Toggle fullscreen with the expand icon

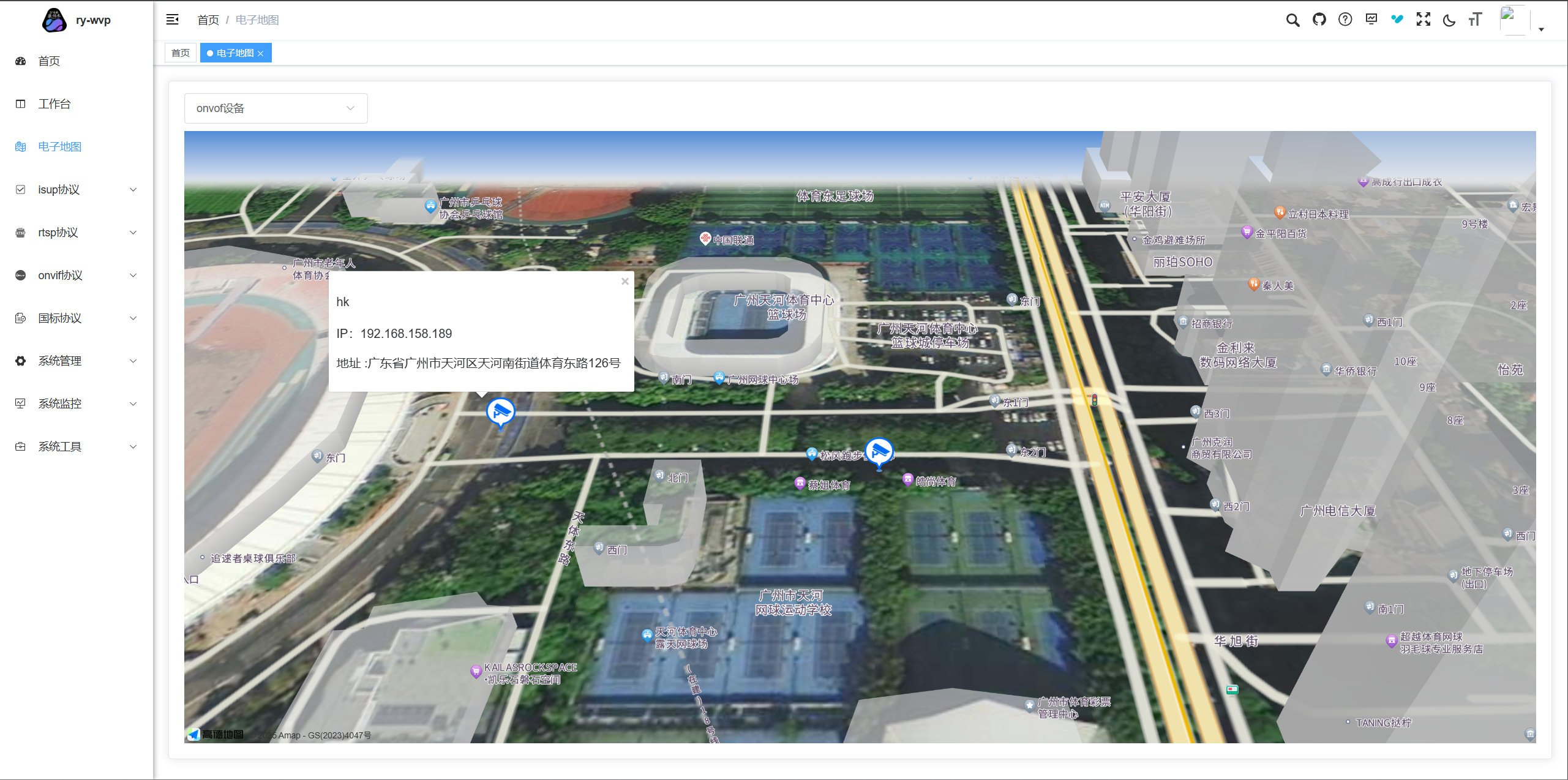click(x=1423, y=20)
